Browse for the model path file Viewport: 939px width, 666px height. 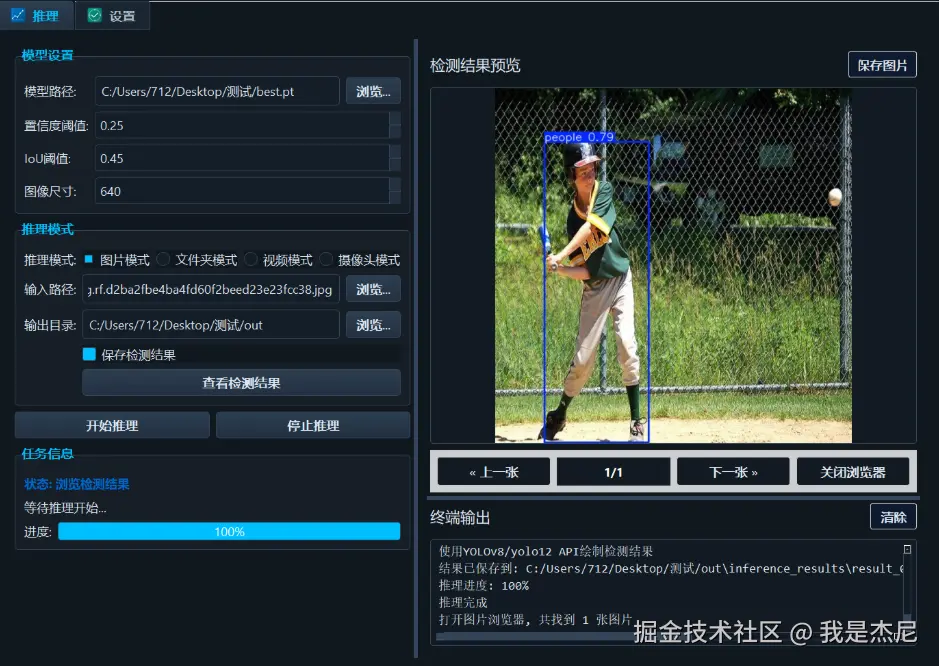point(373,92)
